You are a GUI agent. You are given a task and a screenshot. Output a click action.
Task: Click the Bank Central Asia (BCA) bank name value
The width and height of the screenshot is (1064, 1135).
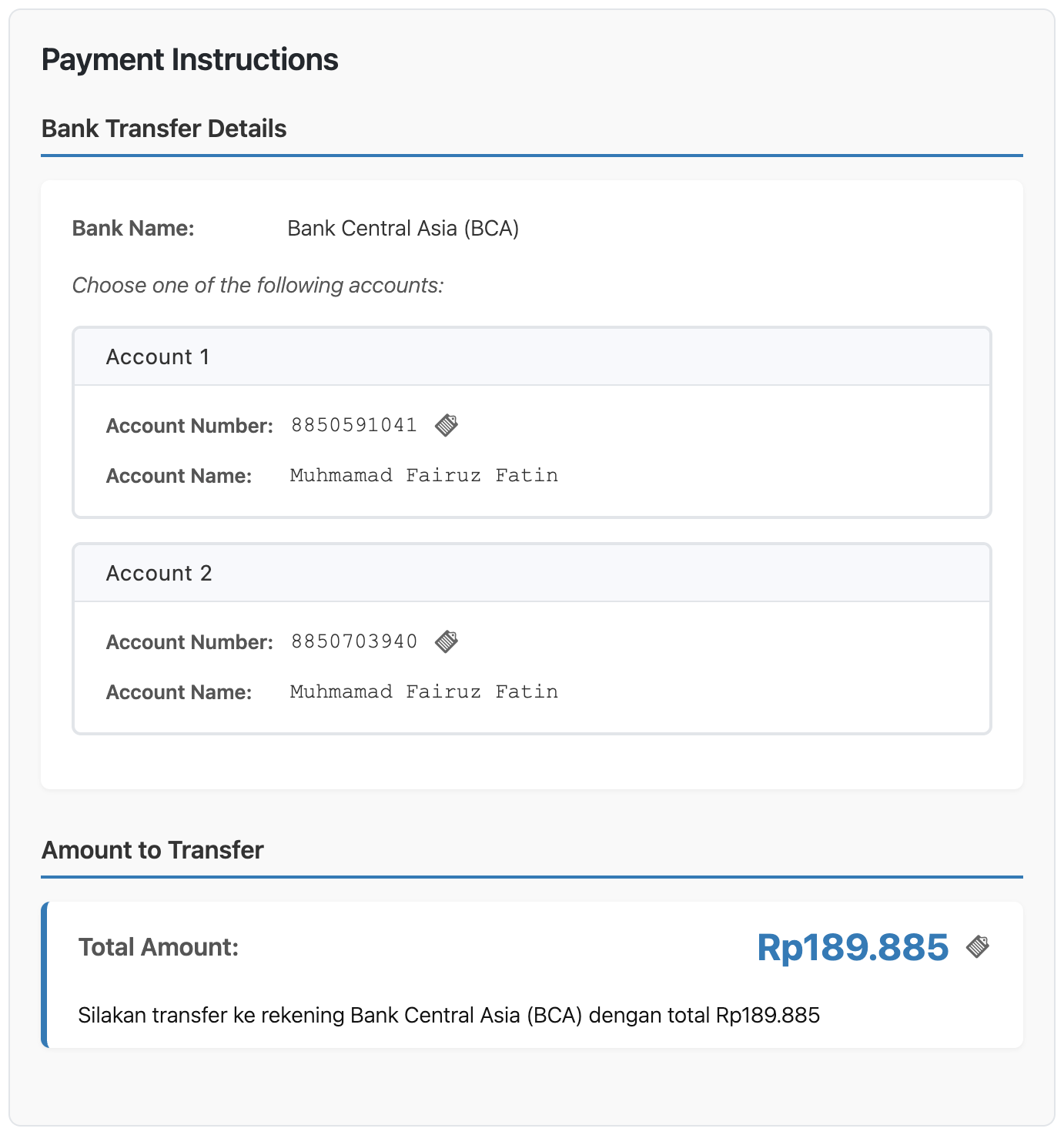pyautogui.click(x=403, y=229)
